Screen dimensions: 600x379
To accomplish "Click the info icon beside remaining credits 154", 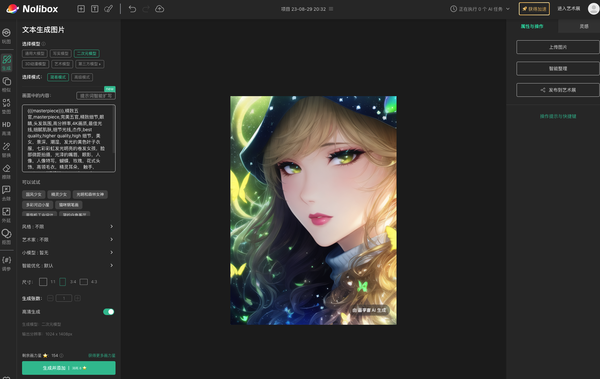I will 61,356.
